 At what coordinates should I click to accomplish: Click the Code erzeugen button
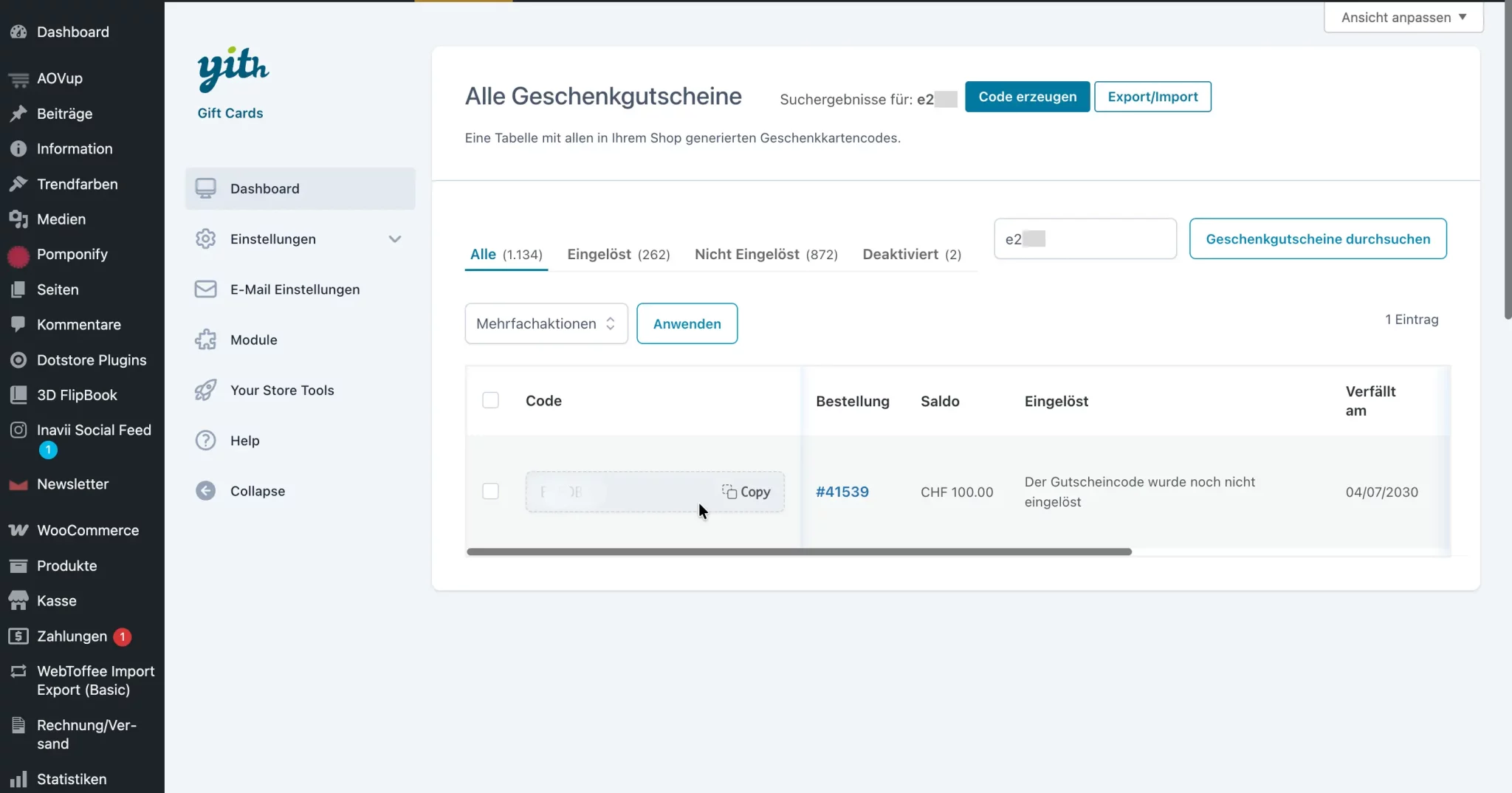coord(1027,97)
